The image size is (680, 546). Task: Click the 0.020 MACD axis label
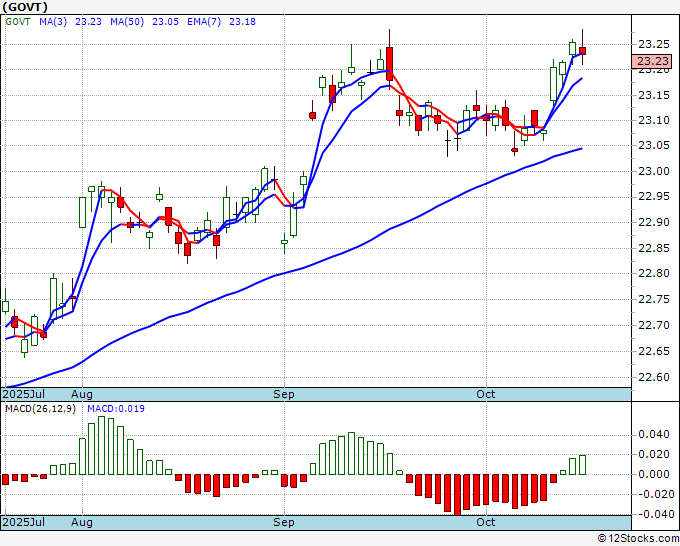tap(656, 454)
